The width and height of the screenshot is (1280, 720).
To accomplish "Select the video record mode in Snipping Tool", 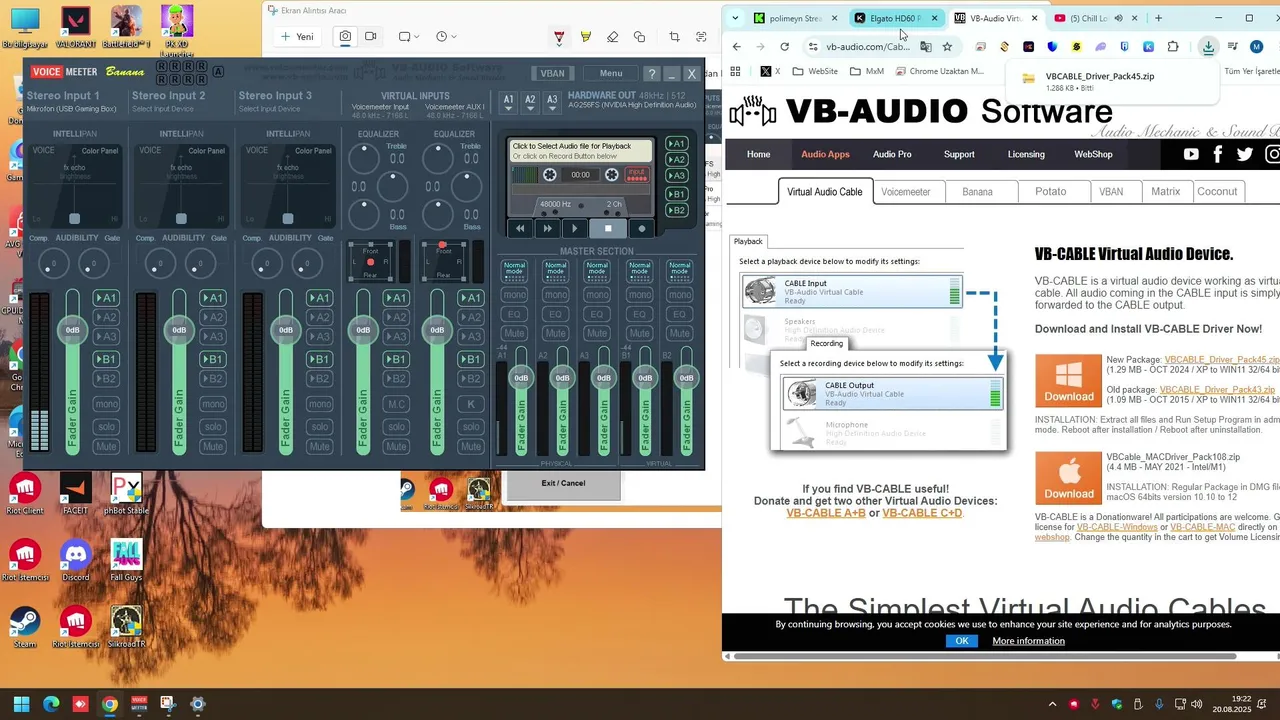I will tap(370, 36).
